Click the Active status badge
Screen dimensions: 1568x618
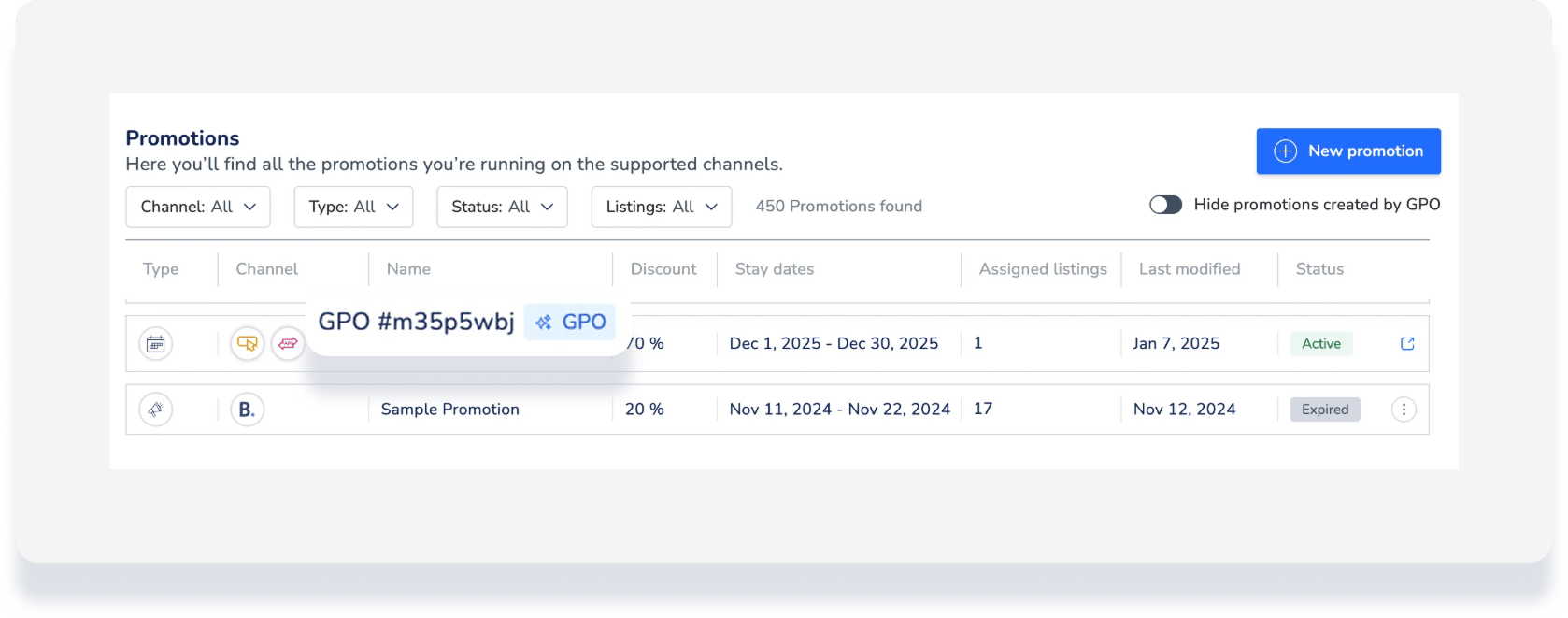point(1321,344)
